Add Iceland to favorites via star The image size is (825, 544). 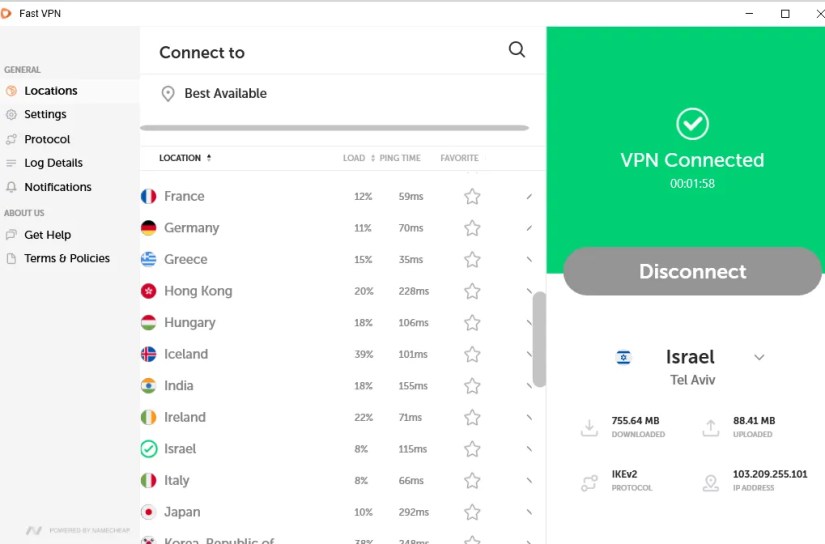[472, 354]
